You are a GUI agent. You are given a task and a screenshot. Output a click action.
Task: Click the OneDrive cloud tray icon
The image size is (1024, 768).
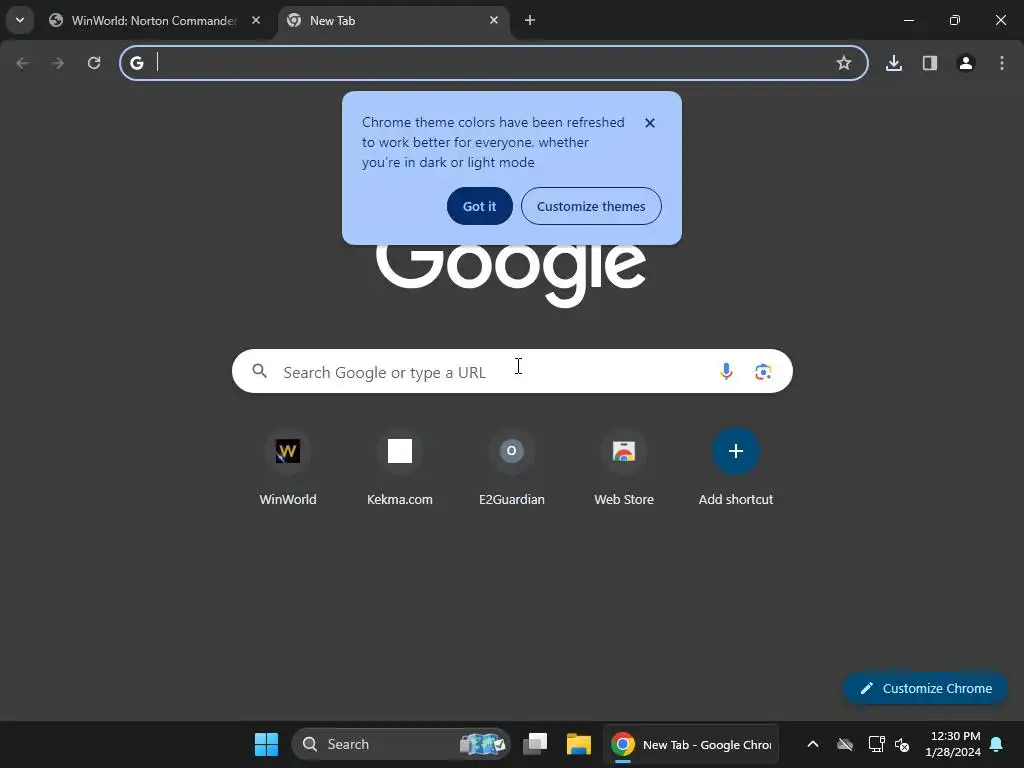pos(845,744)
